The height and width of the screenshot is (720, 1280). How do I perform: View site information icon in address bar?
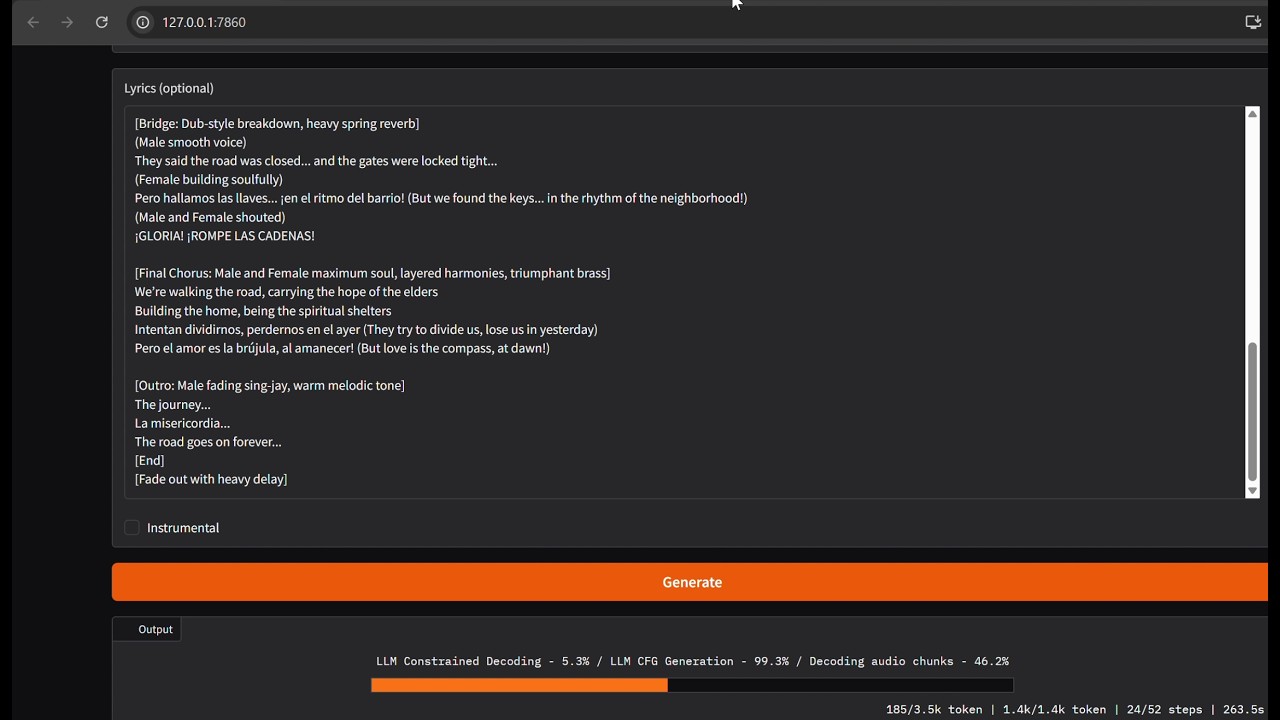[x=143, y=22]
